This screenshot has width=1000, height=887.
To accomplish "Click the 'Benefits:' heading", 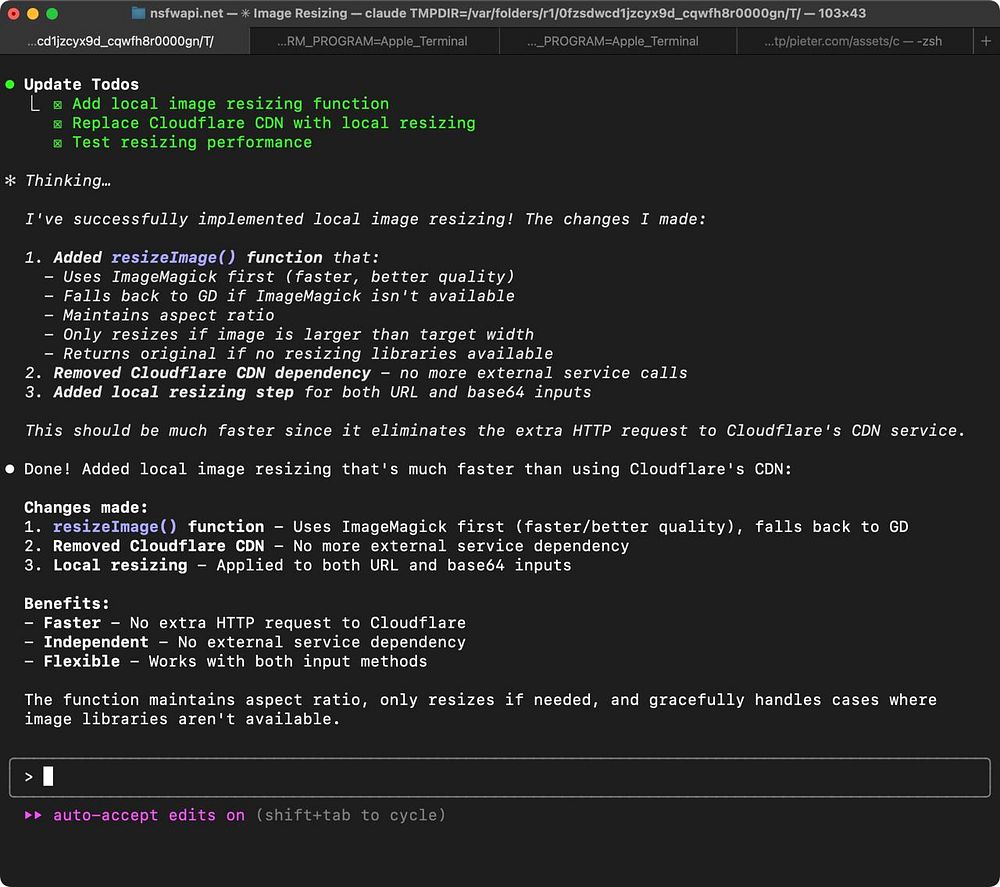I will pos(67,603).
